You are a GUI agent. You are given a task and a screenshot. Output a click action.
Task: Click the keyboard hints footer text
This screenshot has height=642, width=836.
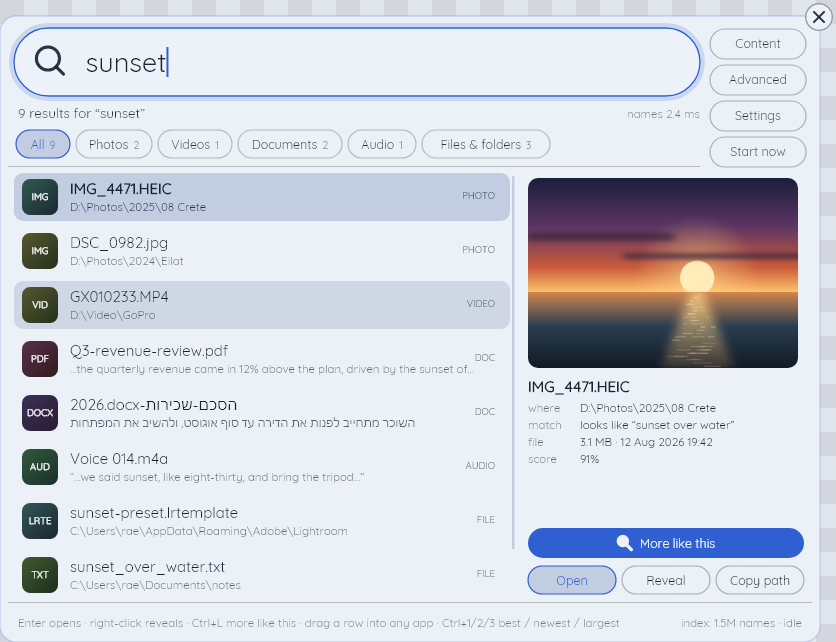click(x=319, y=623)
